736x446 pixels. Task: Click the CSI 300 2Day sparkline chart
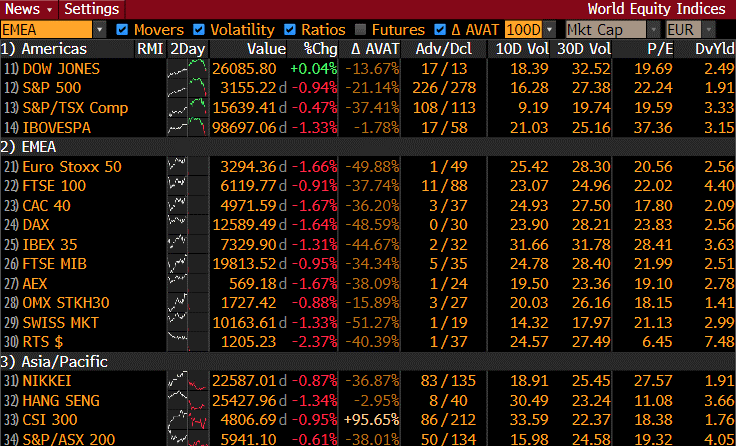pyautogui.click(x=187, y=420)
